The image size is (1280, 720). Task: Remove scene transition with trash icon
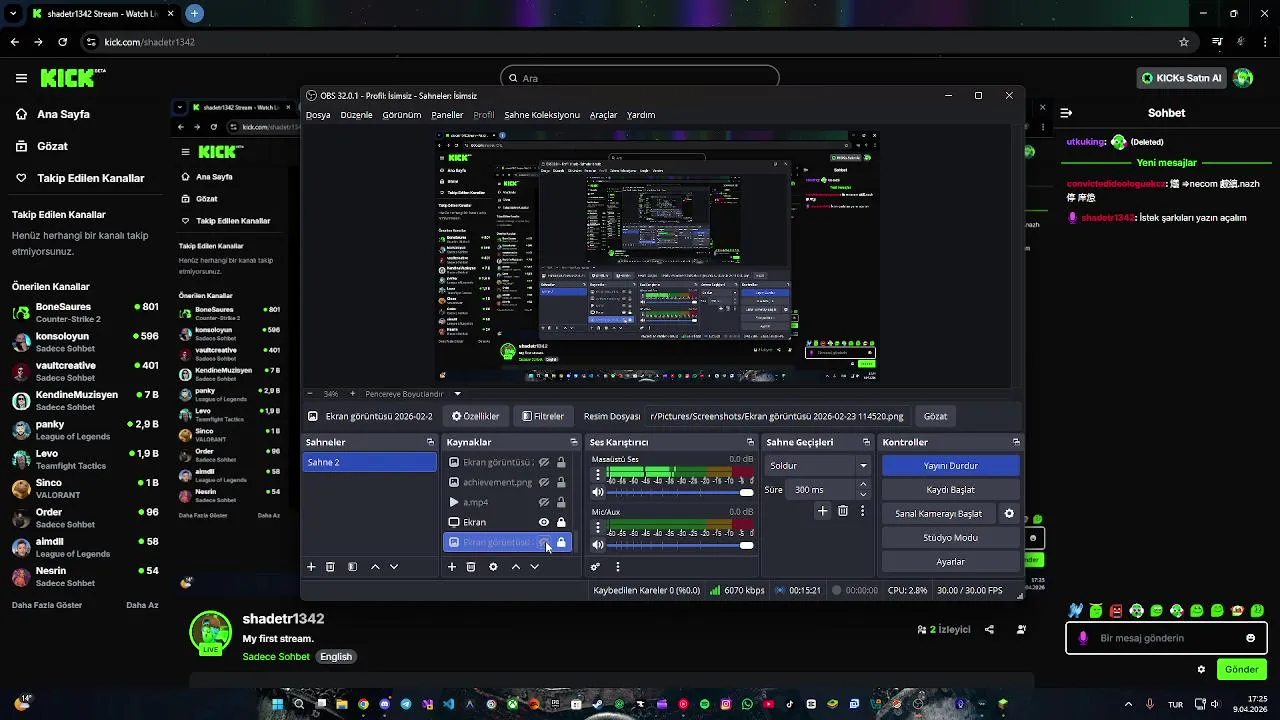click(x=843, y=511)
